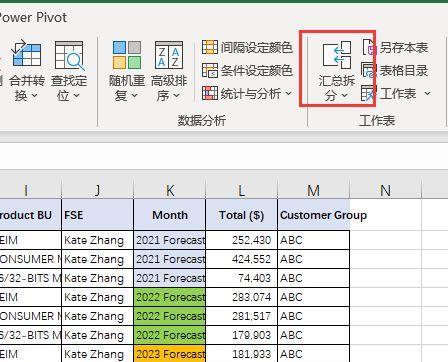Click the green 2022 Forecast cell for 283,074

click(x=170, y=297)
